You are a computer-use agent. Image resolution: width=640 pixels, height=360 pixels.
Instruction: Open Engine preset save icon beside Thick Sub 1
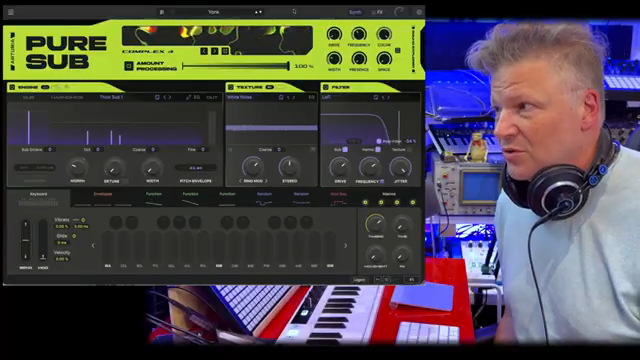(x=157, y=97)
